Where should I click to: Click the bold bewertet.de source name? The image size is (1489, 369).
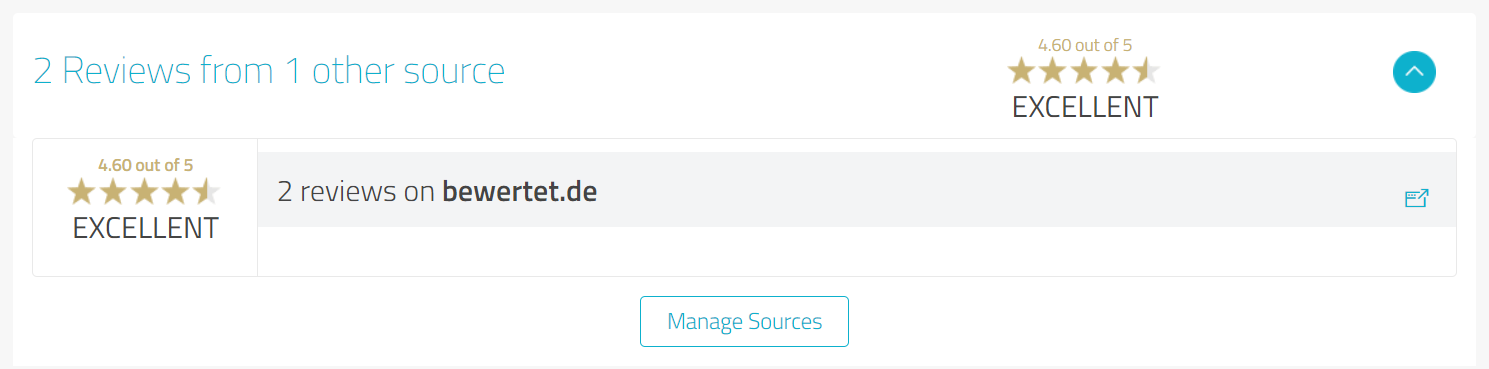point(519,191)
